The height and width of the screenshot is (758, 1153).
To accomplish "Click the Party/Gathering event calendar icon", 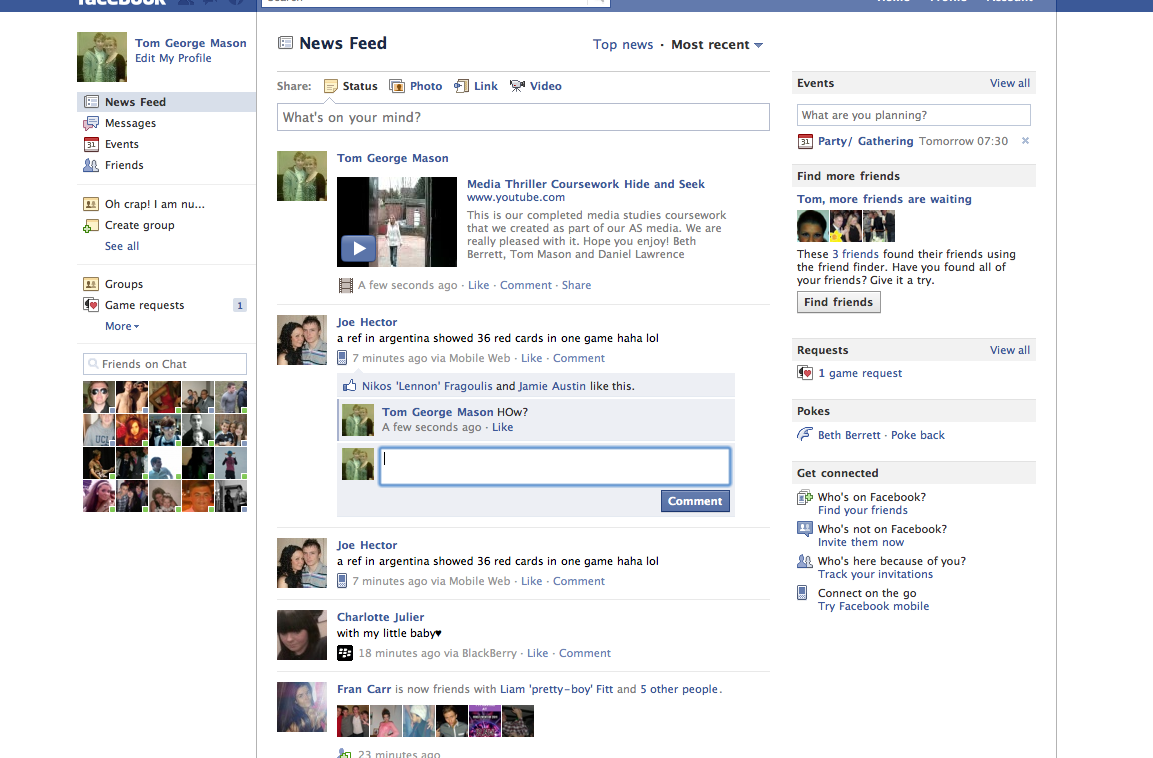I will tap(805, 141).
